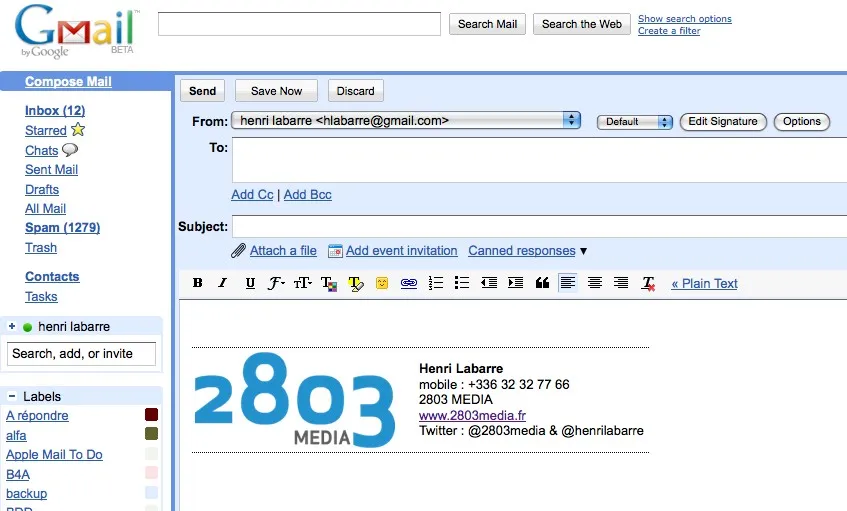Open the Apple Mail To Do label
The height and width of the screenshot is (511, 847).
[x=54, y=455]
